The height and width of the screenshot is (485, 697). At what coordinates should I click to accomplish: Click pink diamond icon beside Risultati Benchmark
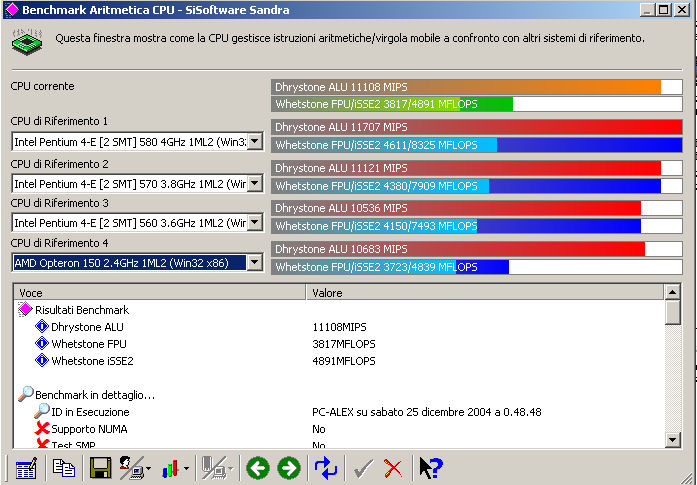pos(26,309)
